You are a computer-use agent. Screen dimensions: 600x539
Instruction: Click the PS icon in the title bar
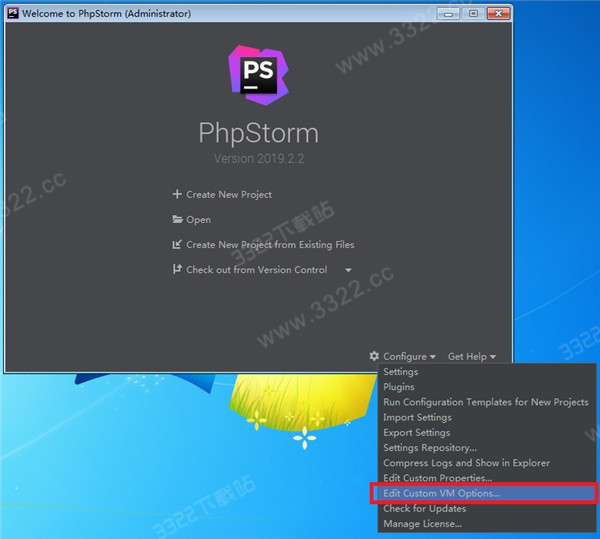13,13
